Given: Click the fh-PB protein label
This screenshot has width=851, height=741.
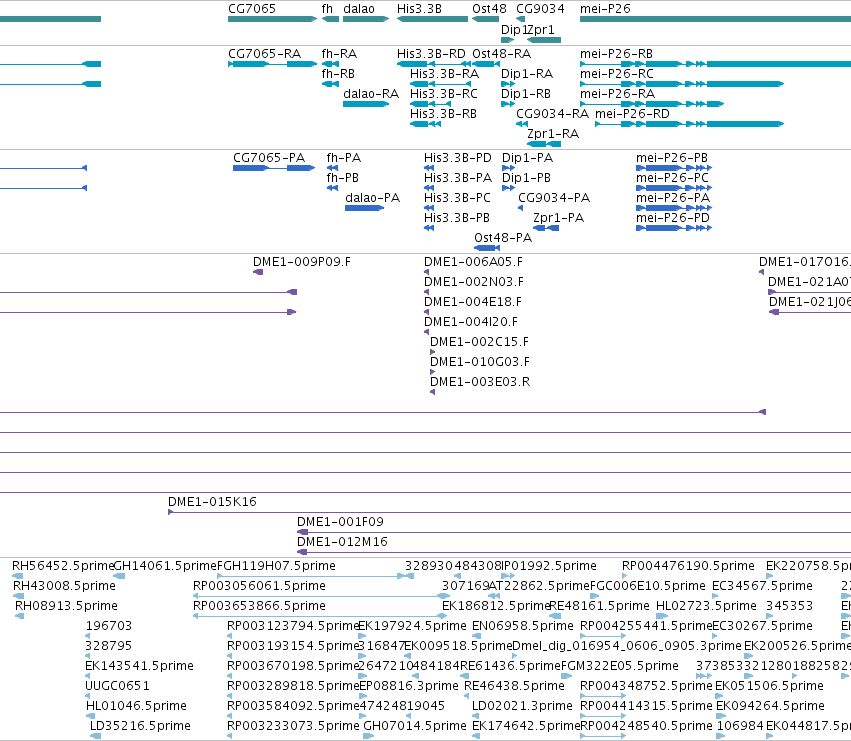Looking at the screenshot, I should (342, 178).
